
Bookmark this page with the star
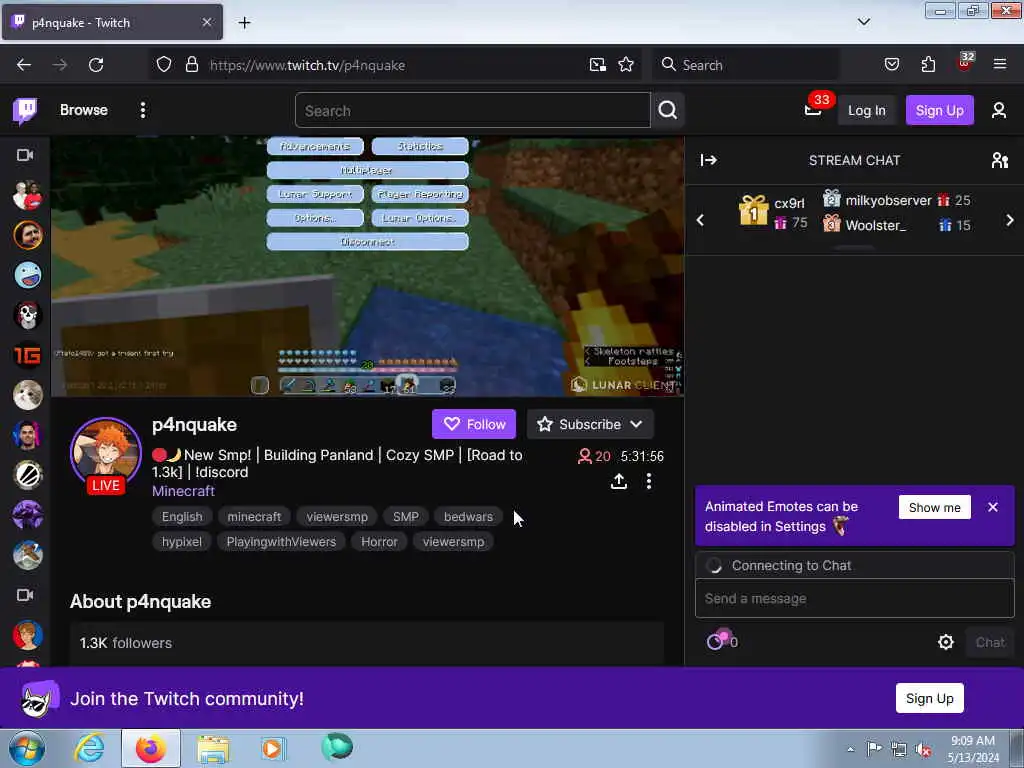pos(626,65)
